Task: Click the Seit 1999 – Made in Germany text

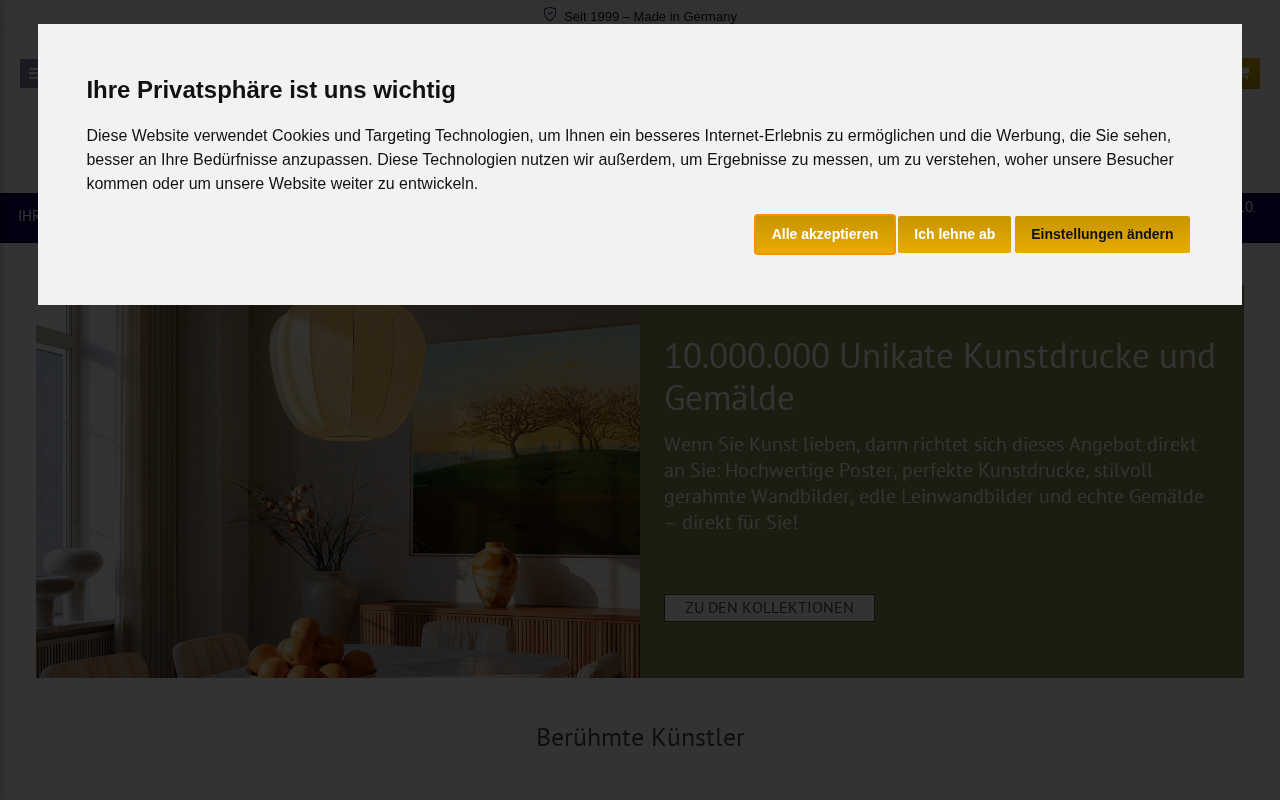Action: click(650, 16)
